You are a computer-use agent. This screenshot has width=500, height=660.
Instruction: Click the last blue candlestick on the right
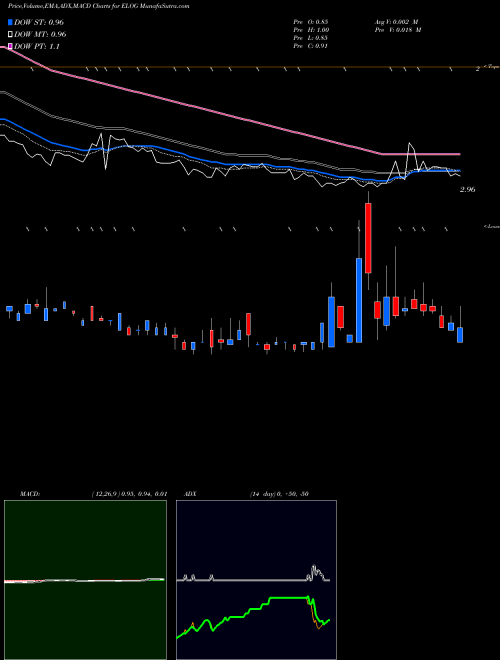pos(460,335)
